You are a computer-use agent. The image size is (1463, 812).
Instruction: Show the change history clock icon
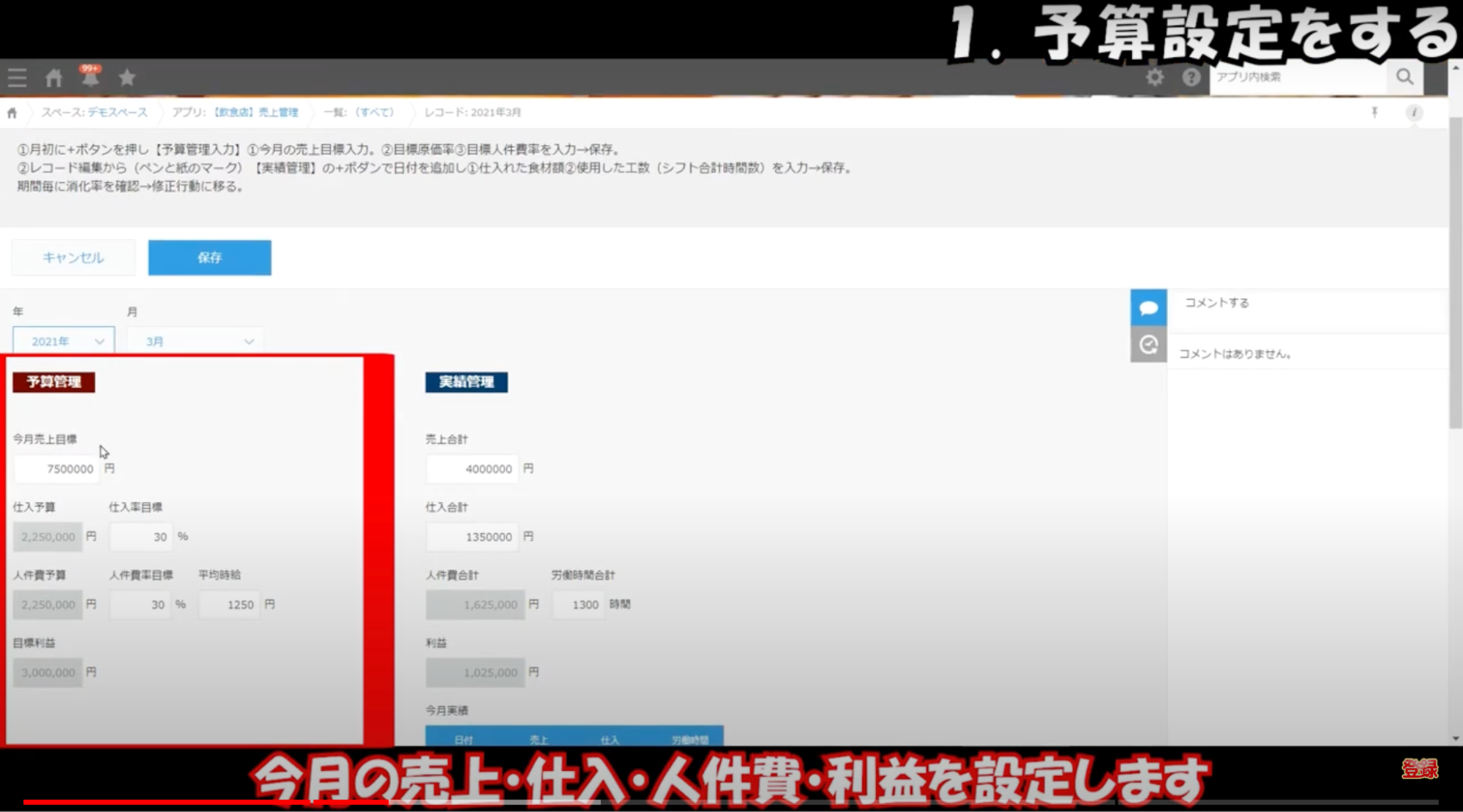tap(1148, 345)
